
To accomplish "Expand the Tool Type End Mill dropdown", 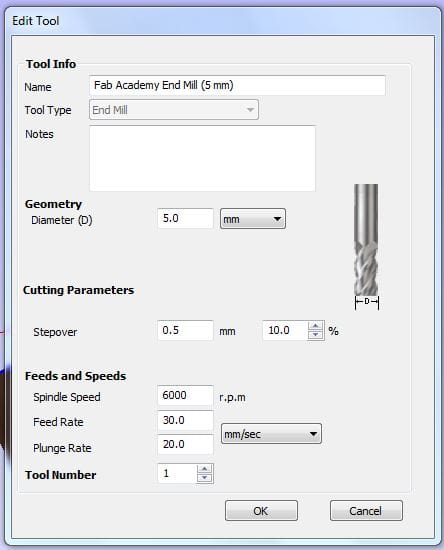I will pos(174,110).
